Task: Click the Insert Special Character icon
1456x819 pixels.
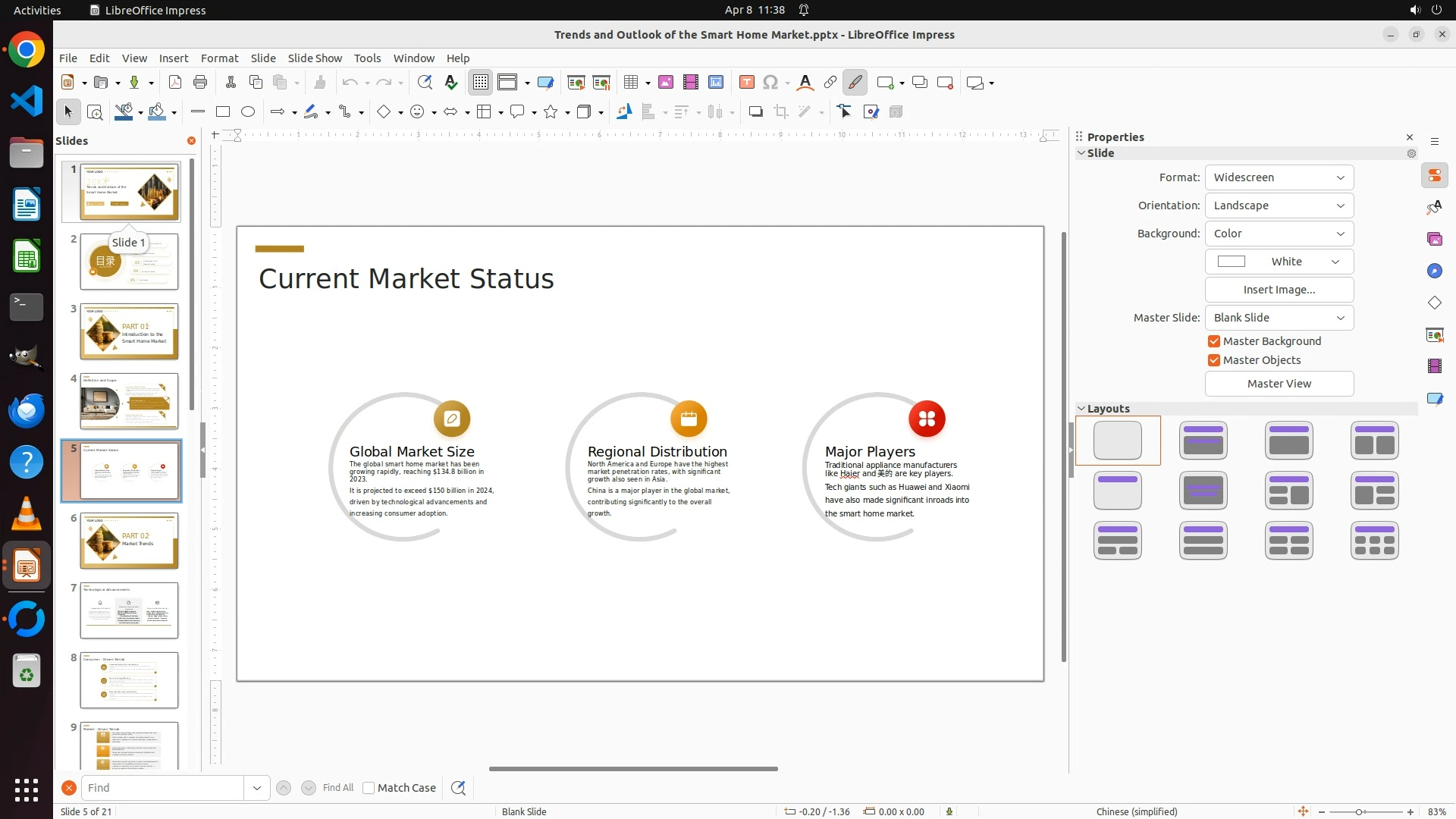Action: (x=770, y=83)
